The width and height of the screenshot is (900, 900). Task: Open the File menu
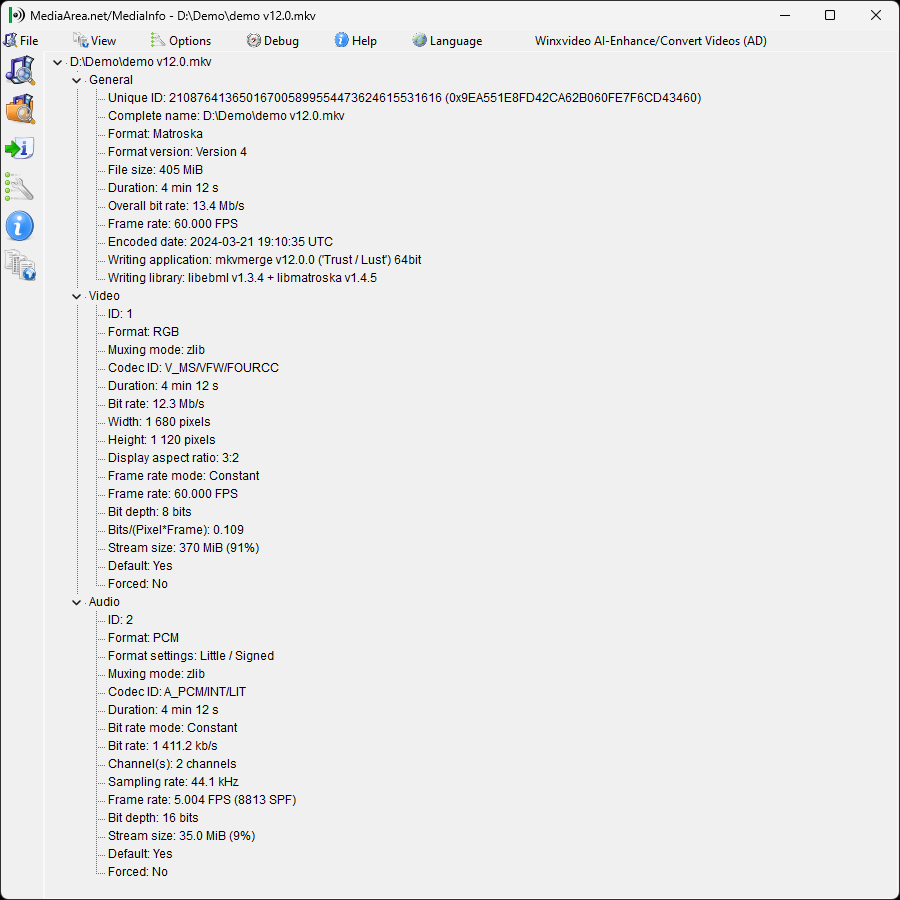21,41
